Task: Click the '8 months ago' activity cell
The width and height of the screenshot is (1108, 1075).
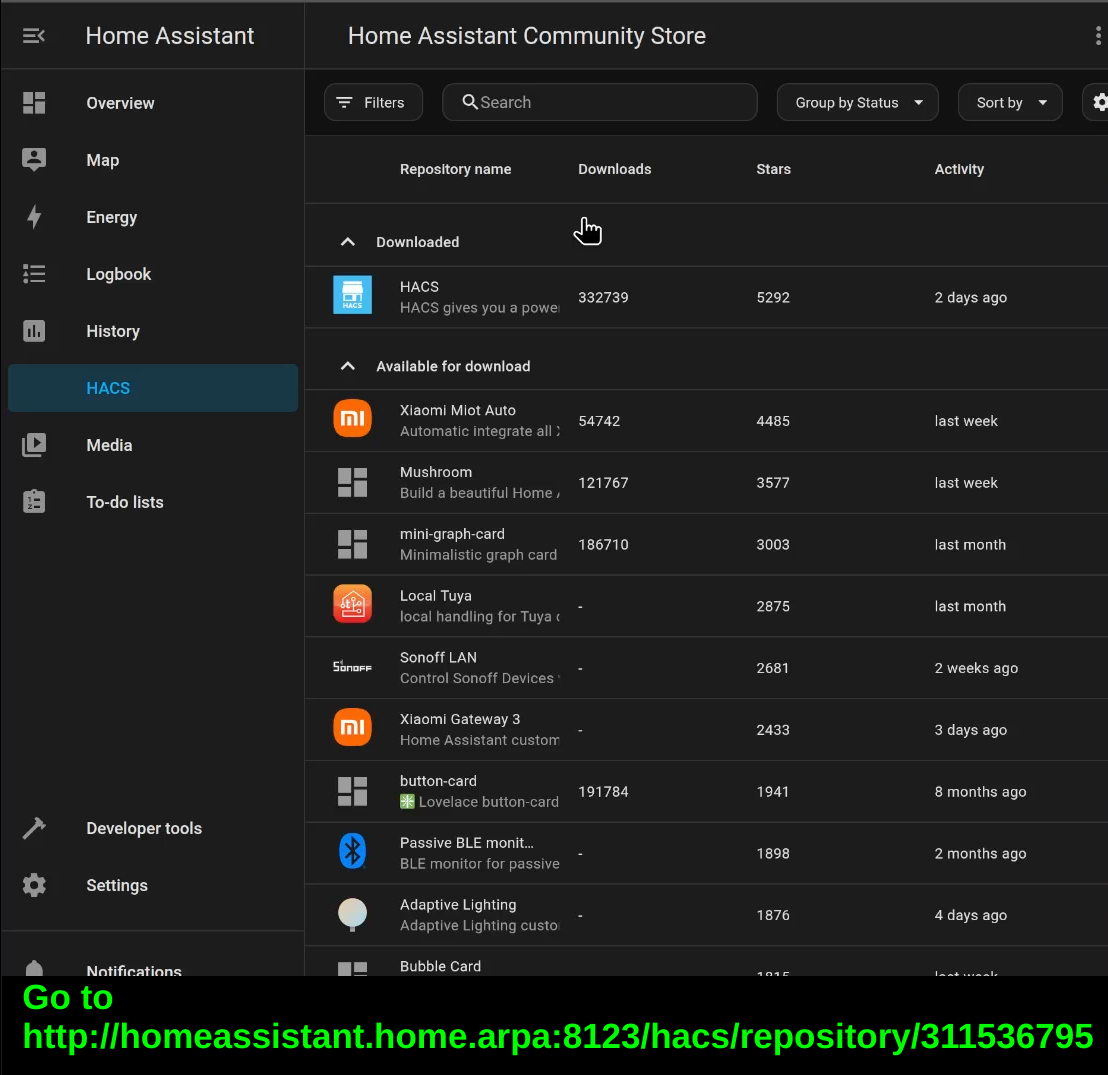Action: (980, 792)
